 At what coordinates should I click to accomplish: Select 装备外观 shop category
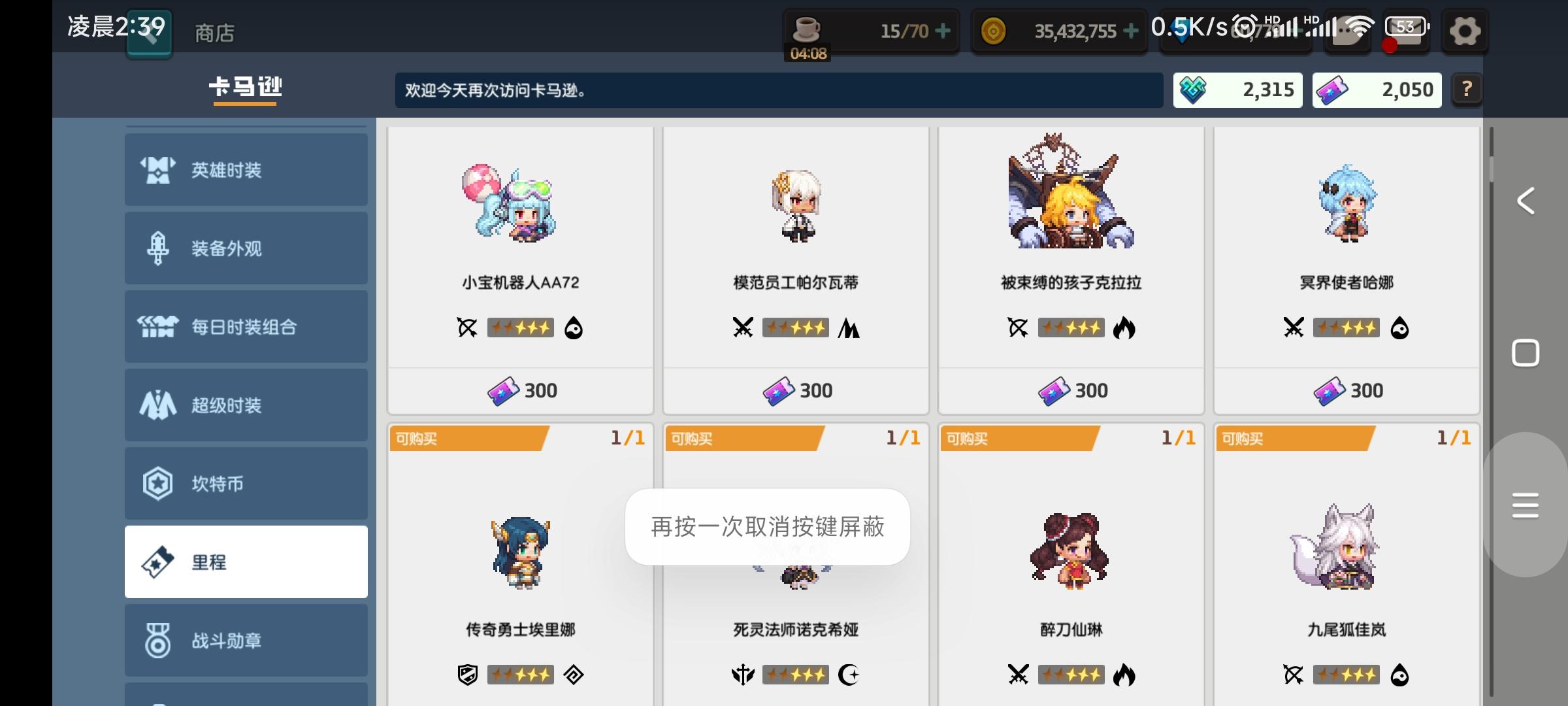[246, 248]
